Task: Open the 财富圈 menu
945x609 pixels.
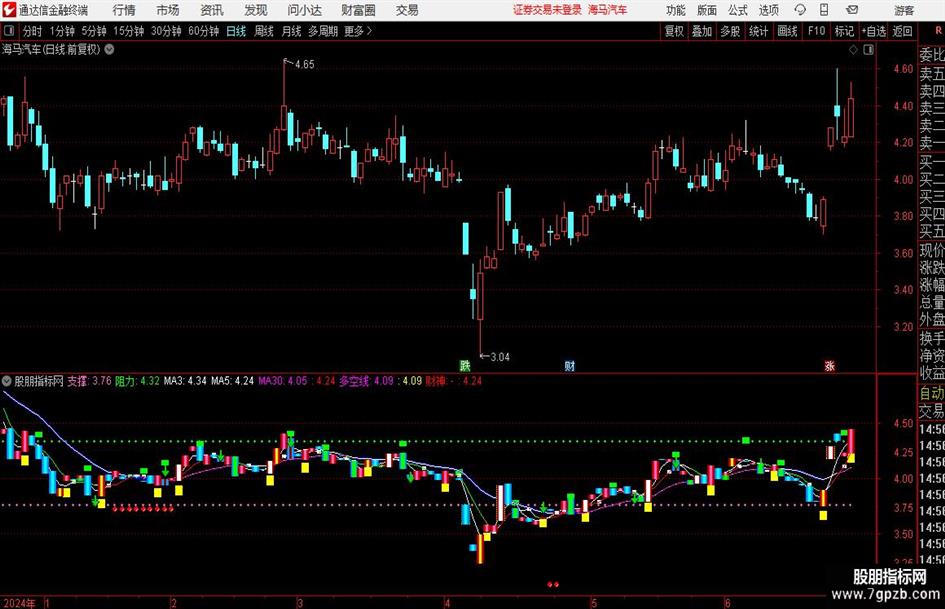Action: click(x=358, y=10)
